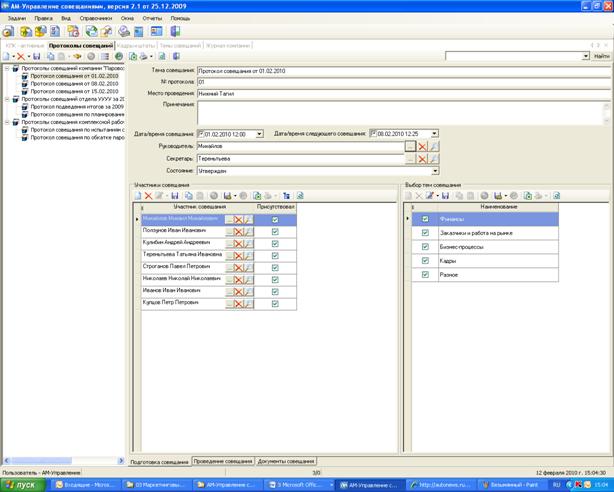Click the red X next to the Секретарь field

click(x=422, y=158)
